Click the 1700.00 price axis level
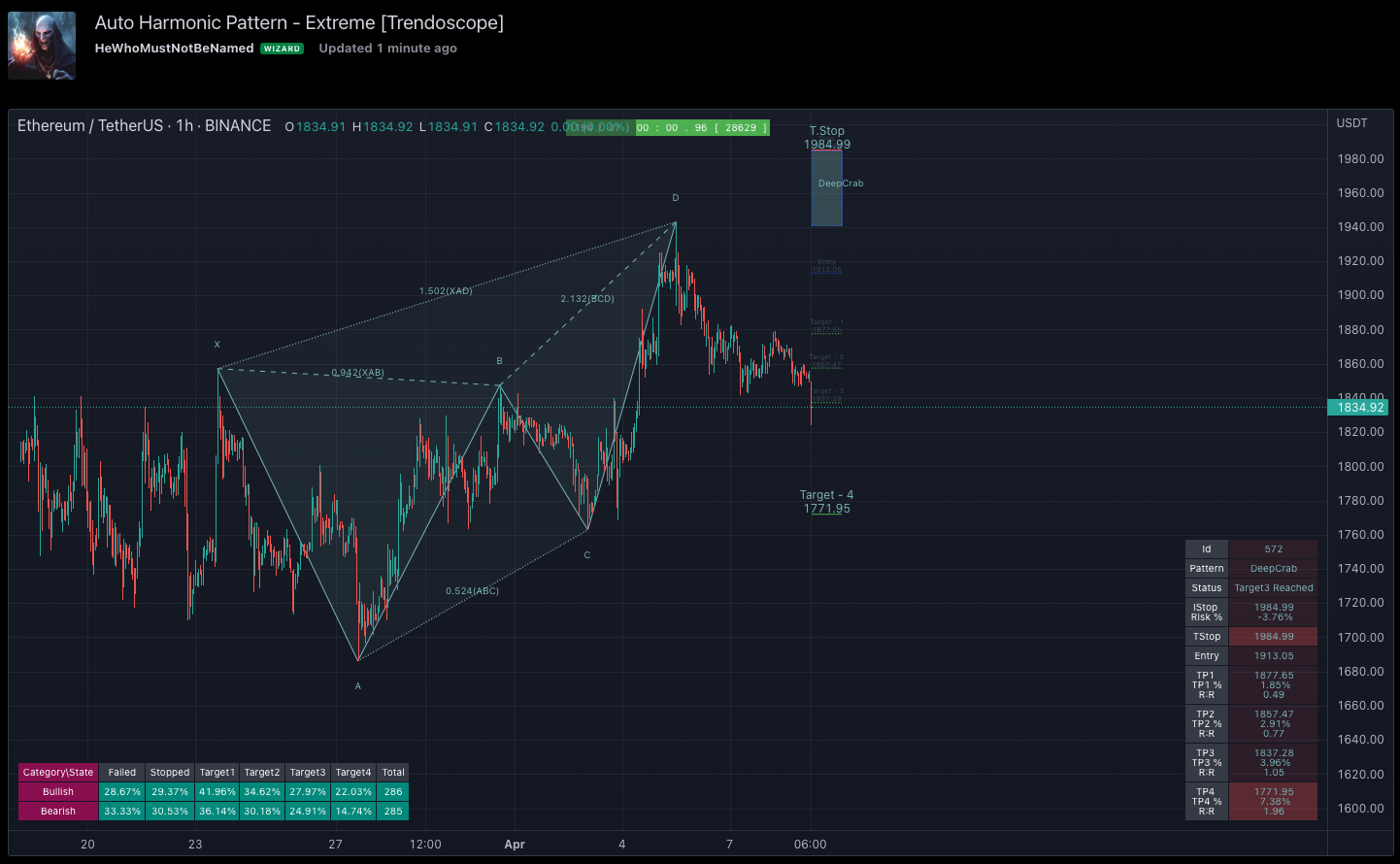 [x=1360, y=638]
